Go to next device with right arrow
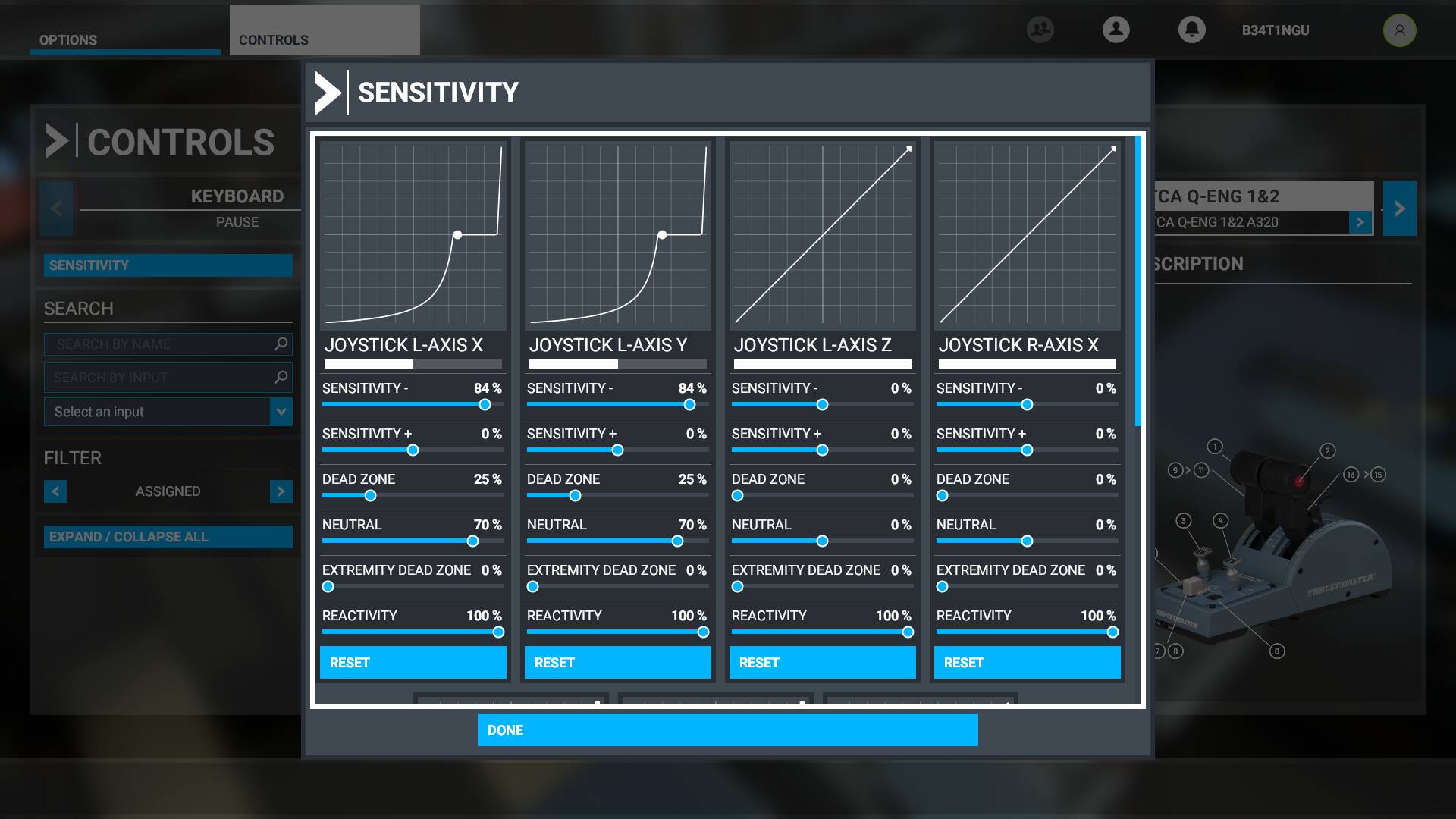Screen dimensions: 1456x819 (x=1399, y=209)
